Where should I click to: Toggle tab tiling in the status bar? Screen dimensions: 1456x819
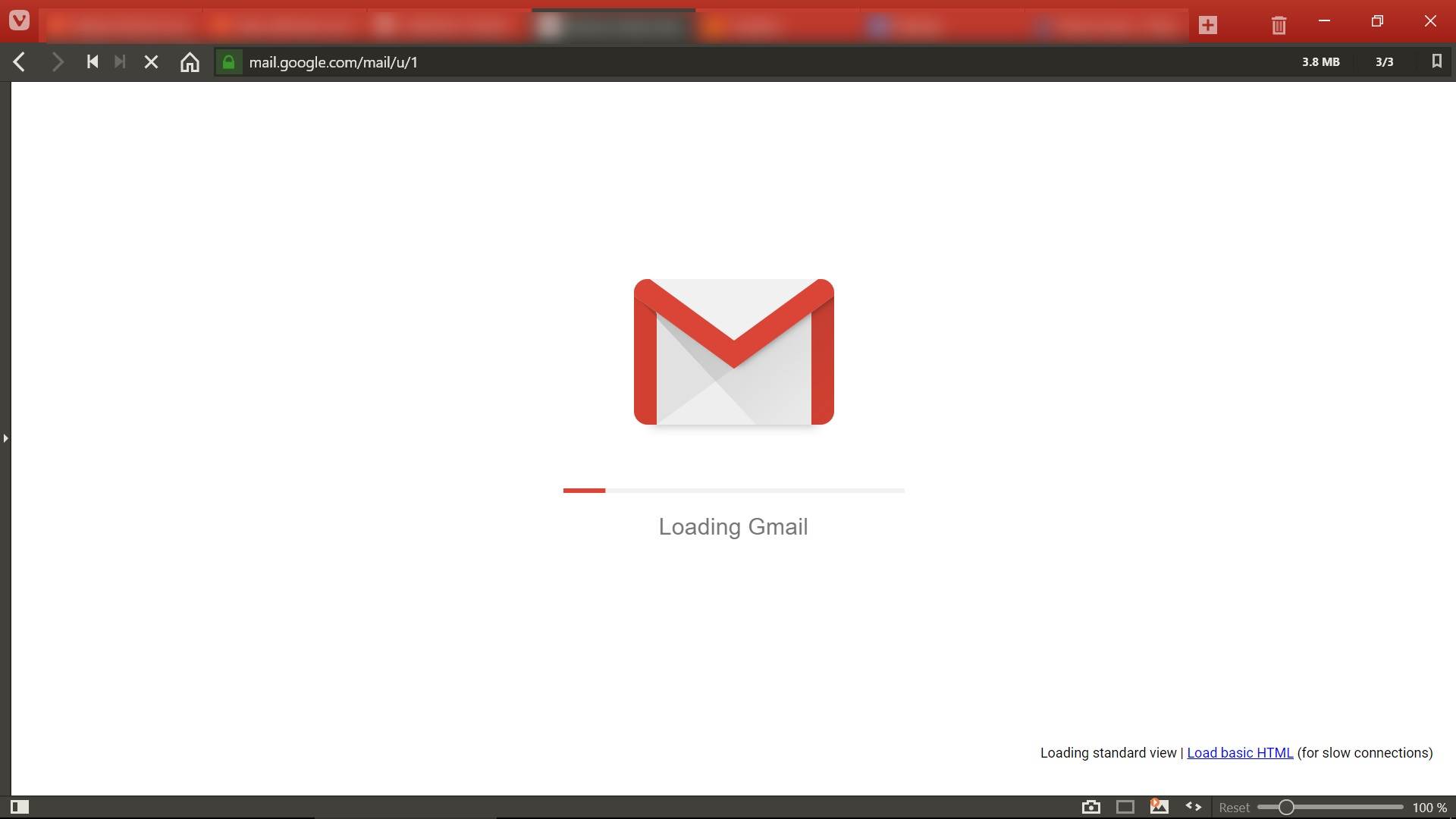pyautogui.click(x=1125, y=807)
